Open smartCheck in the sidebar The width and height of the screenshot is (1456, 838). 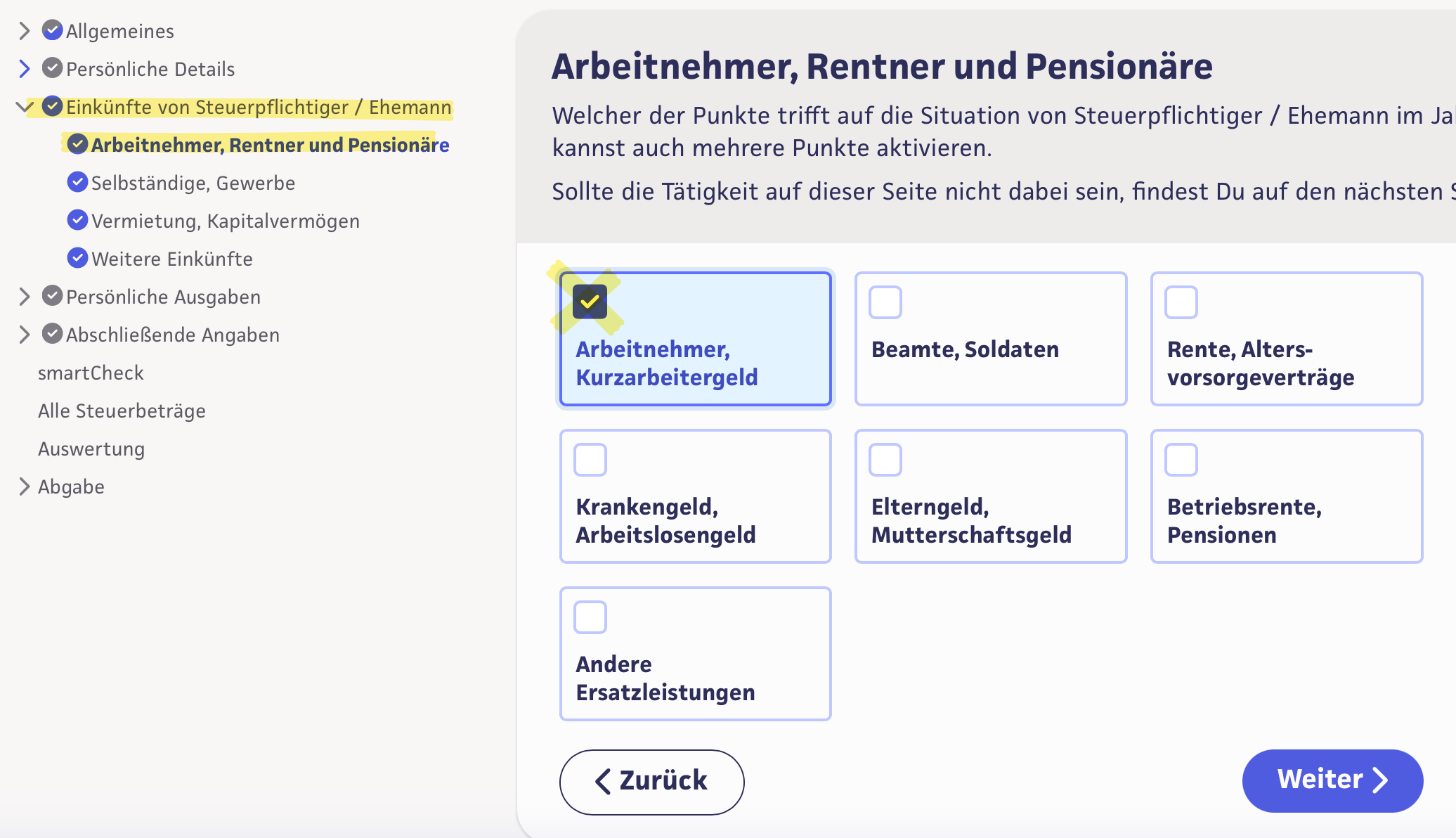91,373
